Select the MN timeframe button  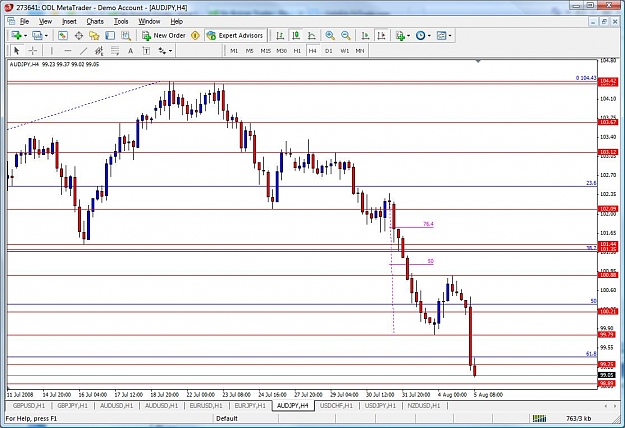pyautogui.click(x=360, y=51)
